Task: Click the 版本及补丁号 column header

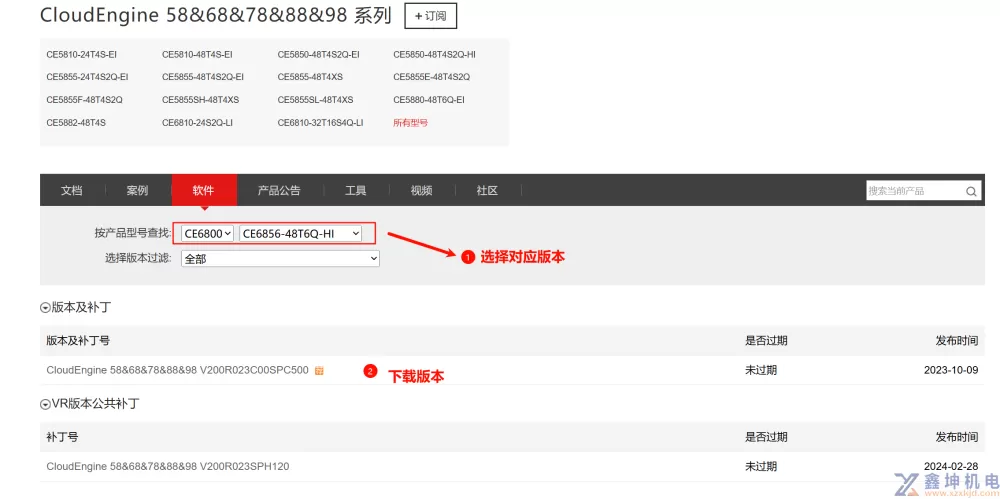Action: pyautogui.click(x=78, y=341)
